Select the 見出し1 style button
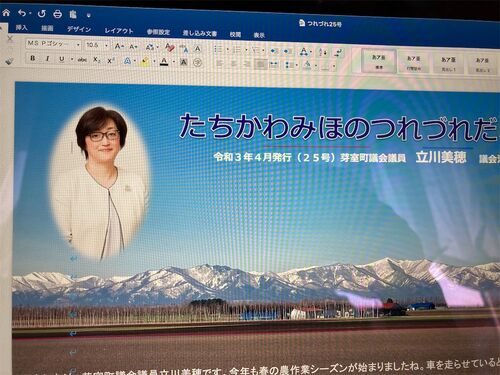500x375 pixels. [x=448, y=63]
